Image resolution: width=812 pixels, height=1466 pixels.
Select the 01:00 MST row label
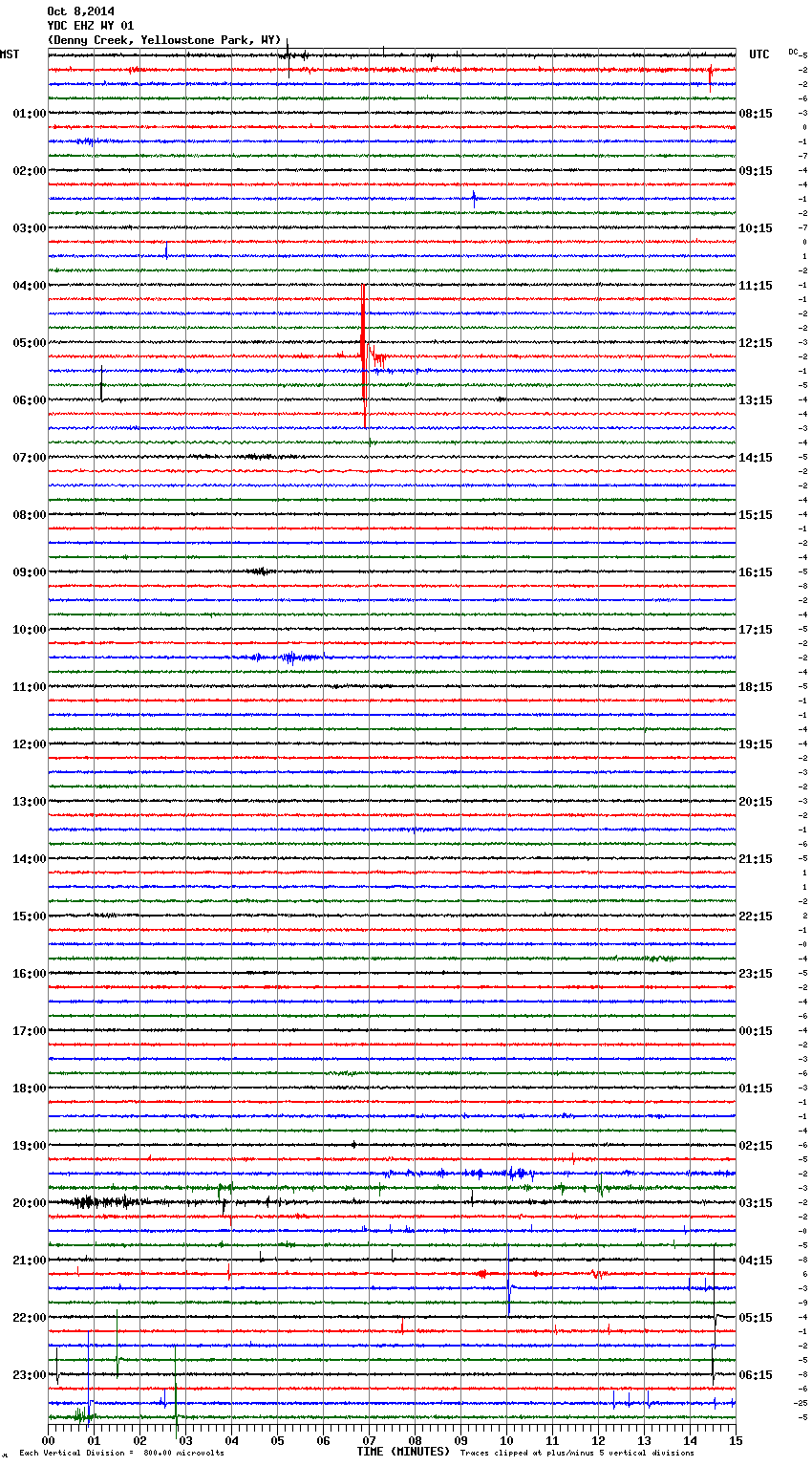30,114
